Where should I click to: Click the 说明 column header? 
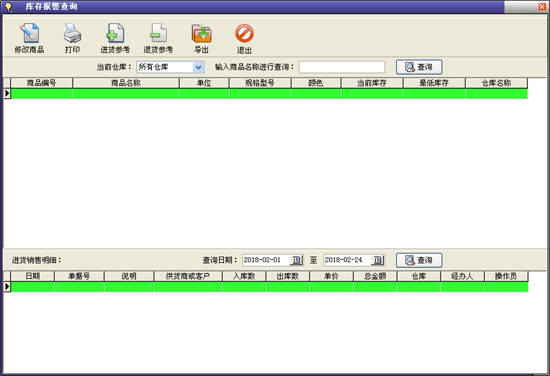[129, 276]
